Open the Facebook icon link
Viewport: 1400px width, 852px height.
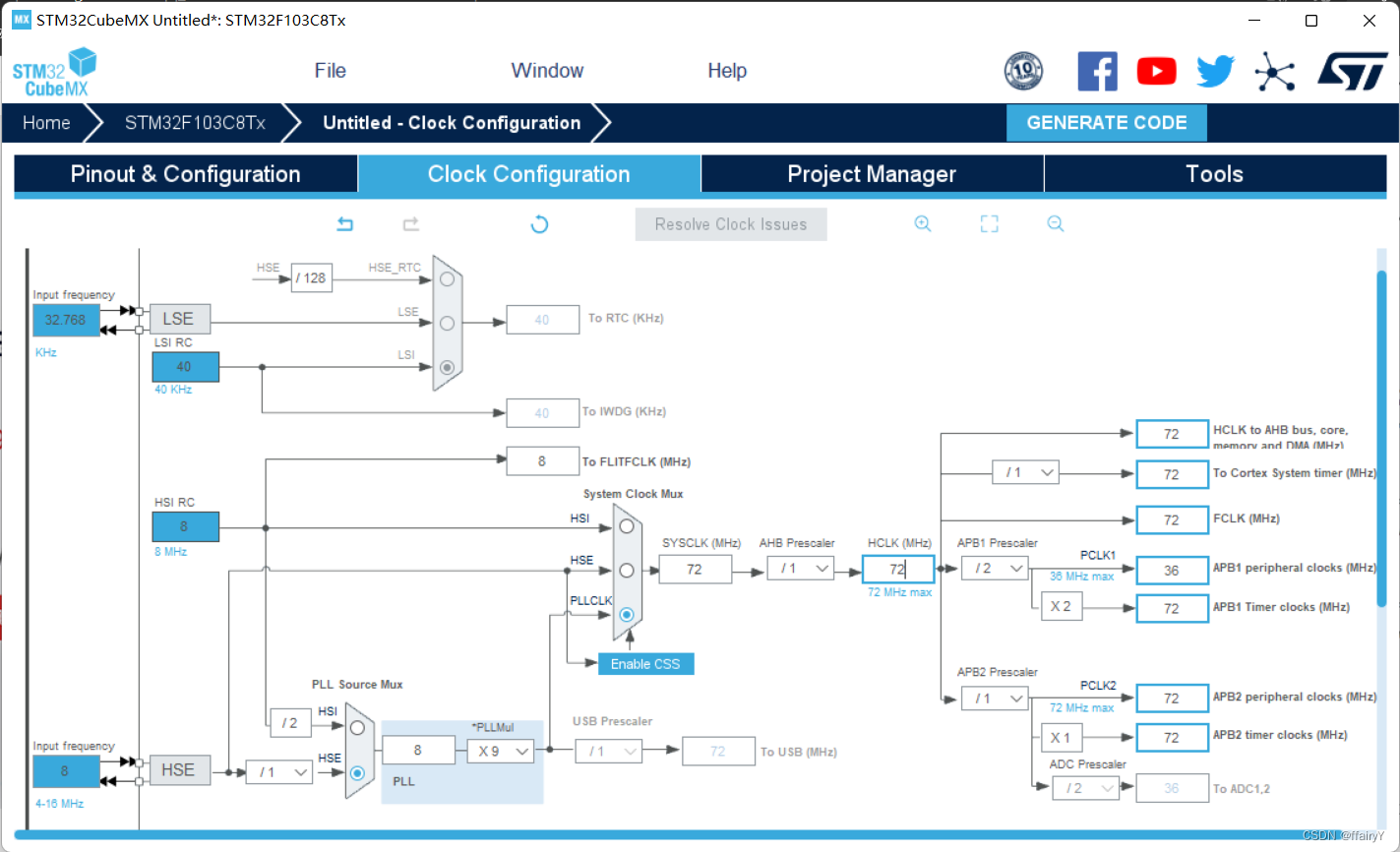(1097, 71)
